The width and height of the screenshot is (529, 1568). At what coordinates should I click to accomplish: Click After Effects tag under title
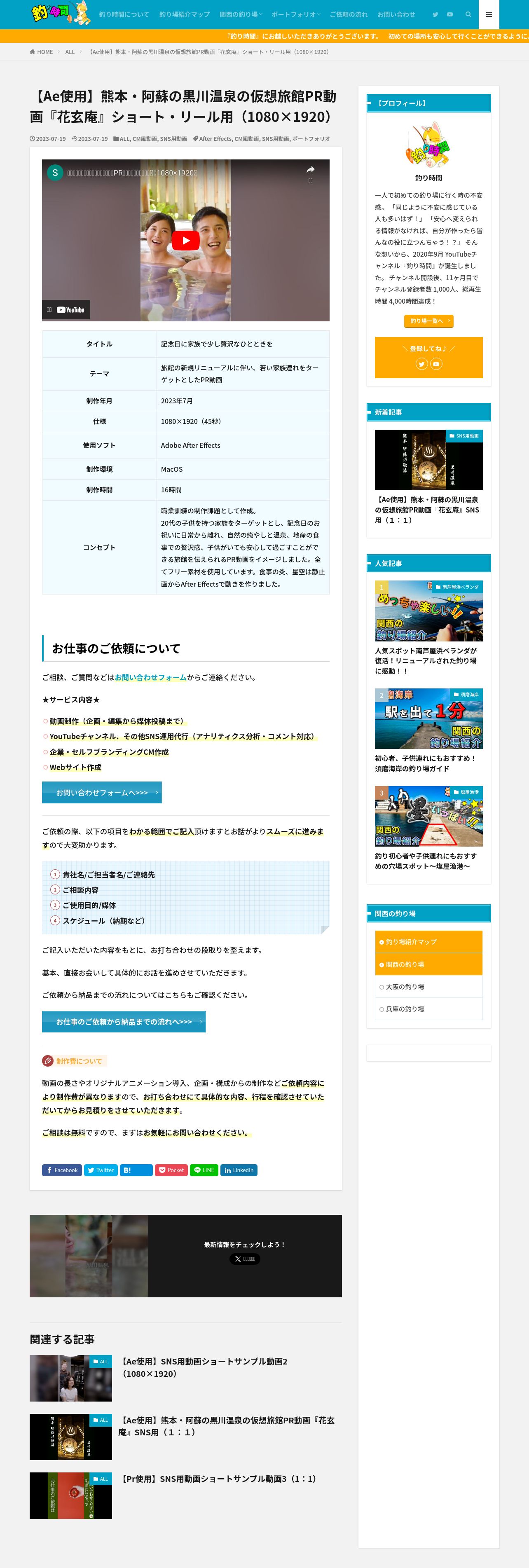[215, 139]
